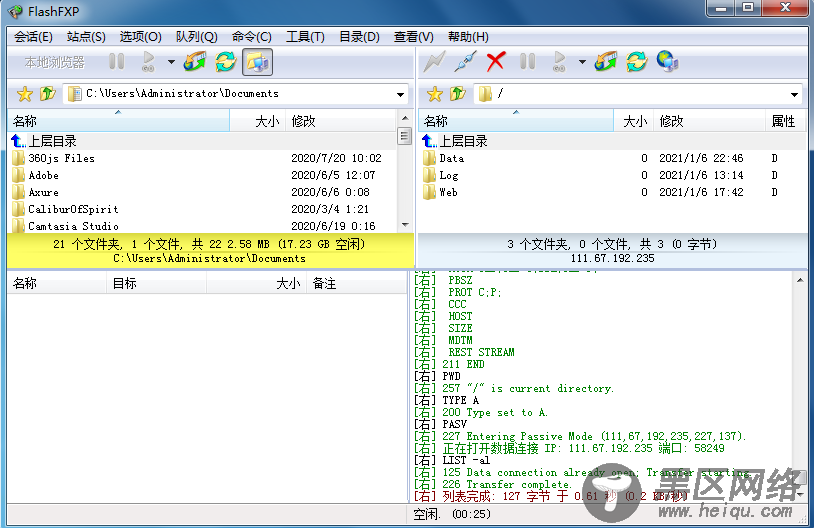Open the 命令(C) menu
The height and width of the screenshot is (528, 814).
pyautogui.click(x=252, y=37)
